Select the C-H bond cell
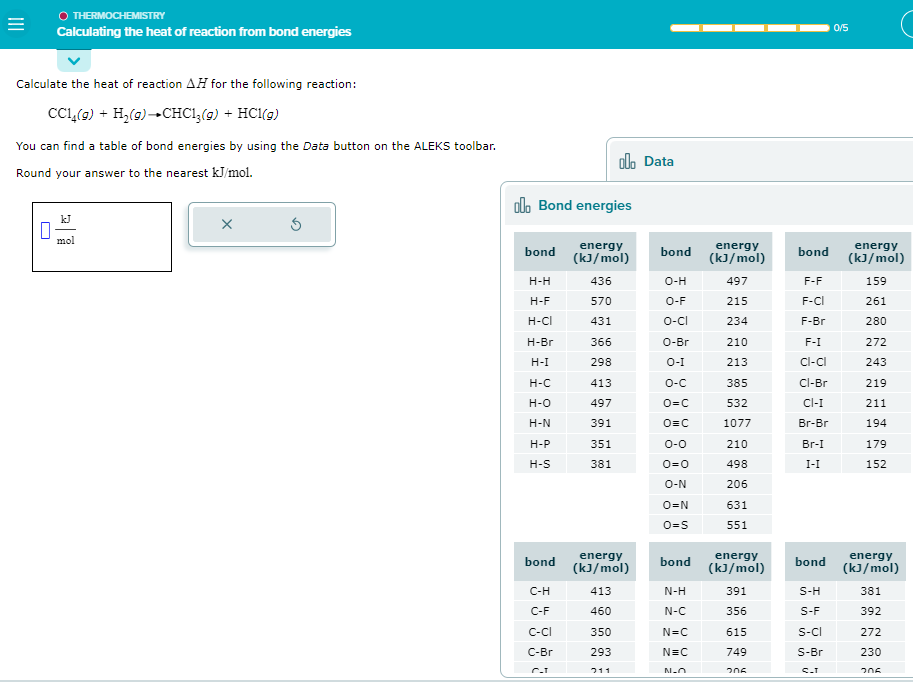This screenshot has height=682, width=913. [x=540, y=591]
